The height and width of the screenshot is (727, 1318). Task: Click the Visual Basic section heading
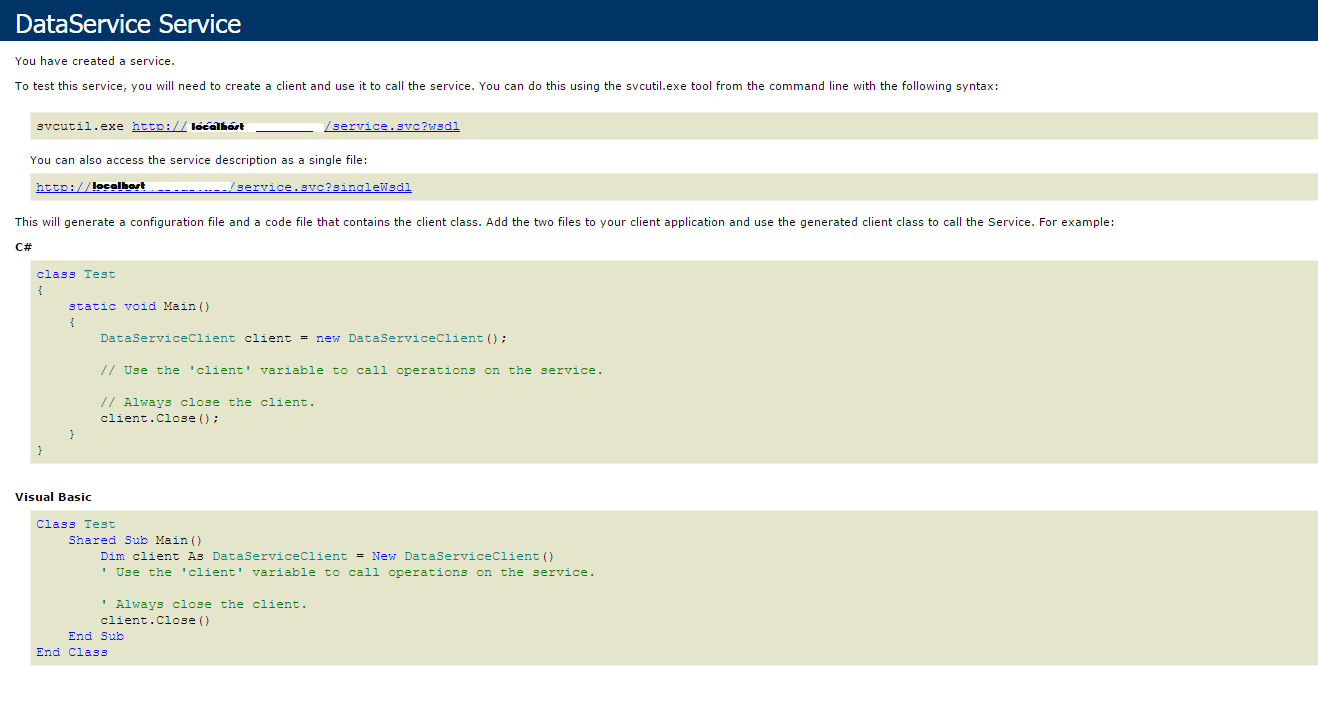pyautogui.click(x=53, y=497)
